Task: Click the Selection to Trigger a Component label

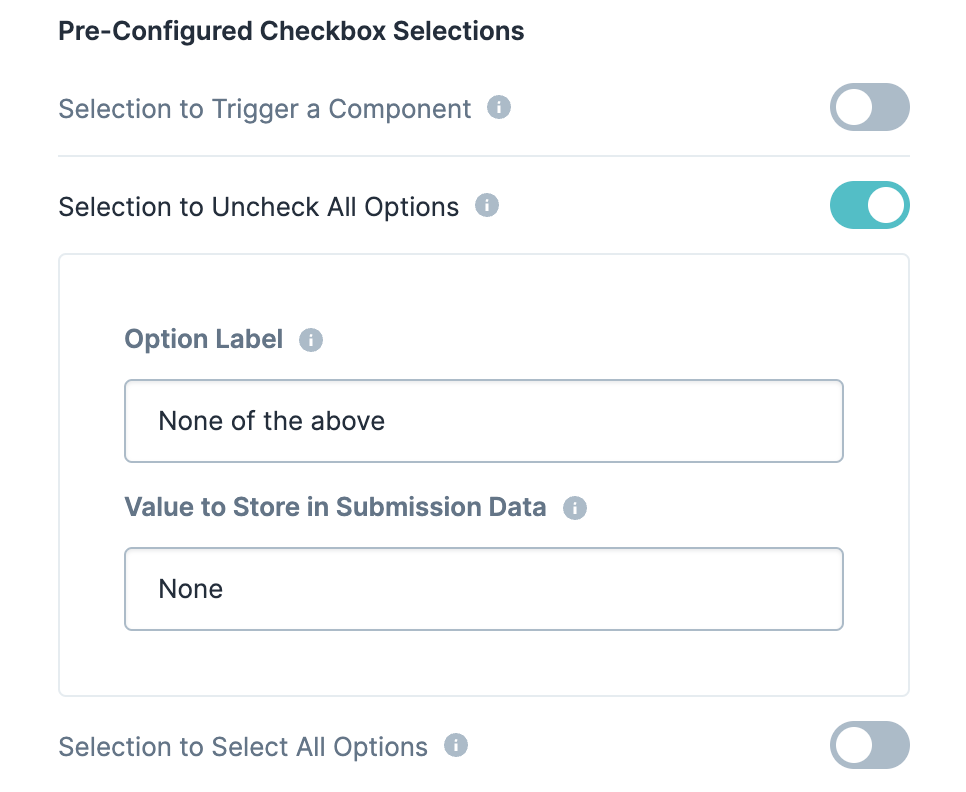Action: pyautogui.click(x=265, y=109)
